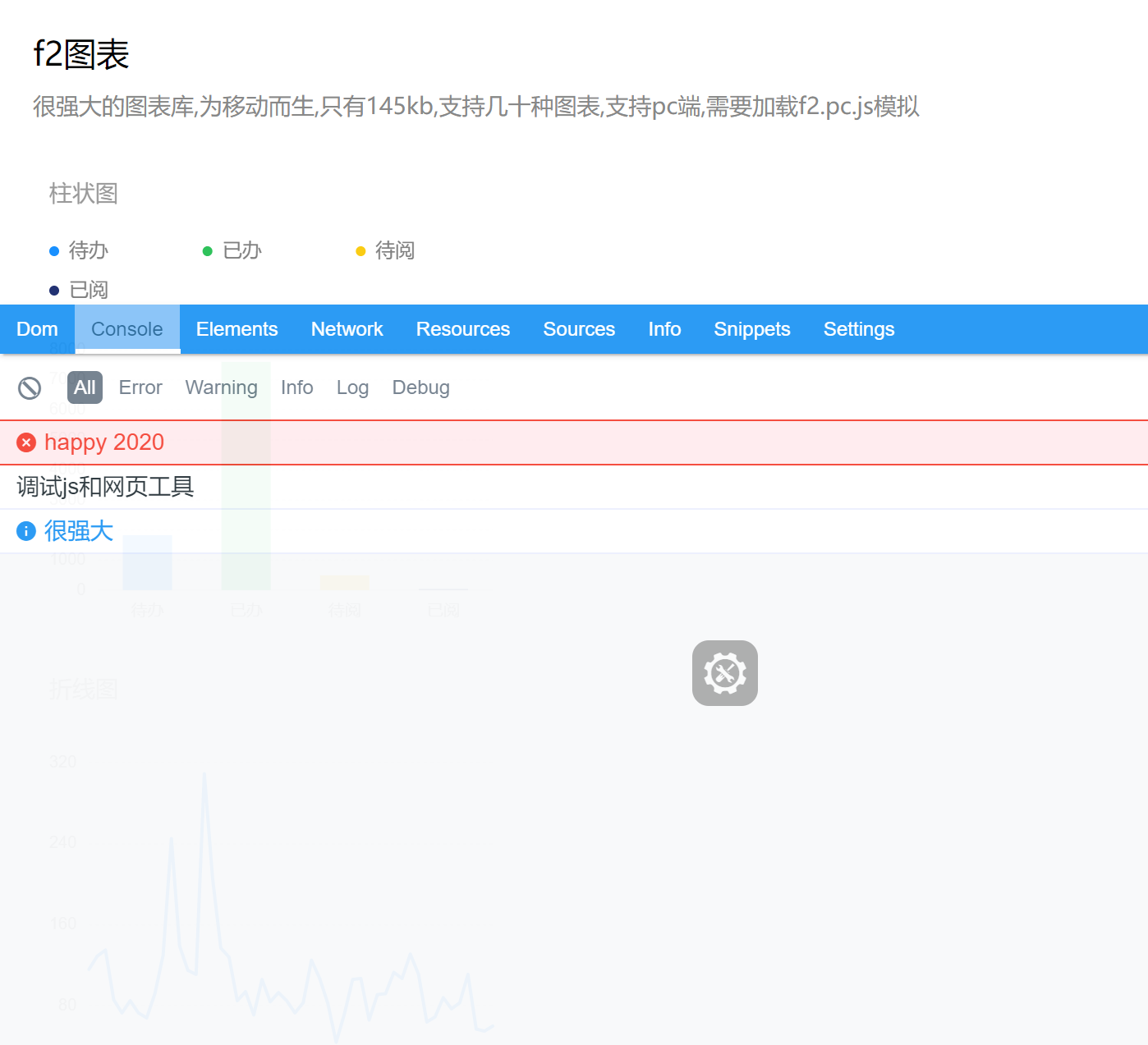
Task: Switch to the Network tab
Action: tap(347, 329)
